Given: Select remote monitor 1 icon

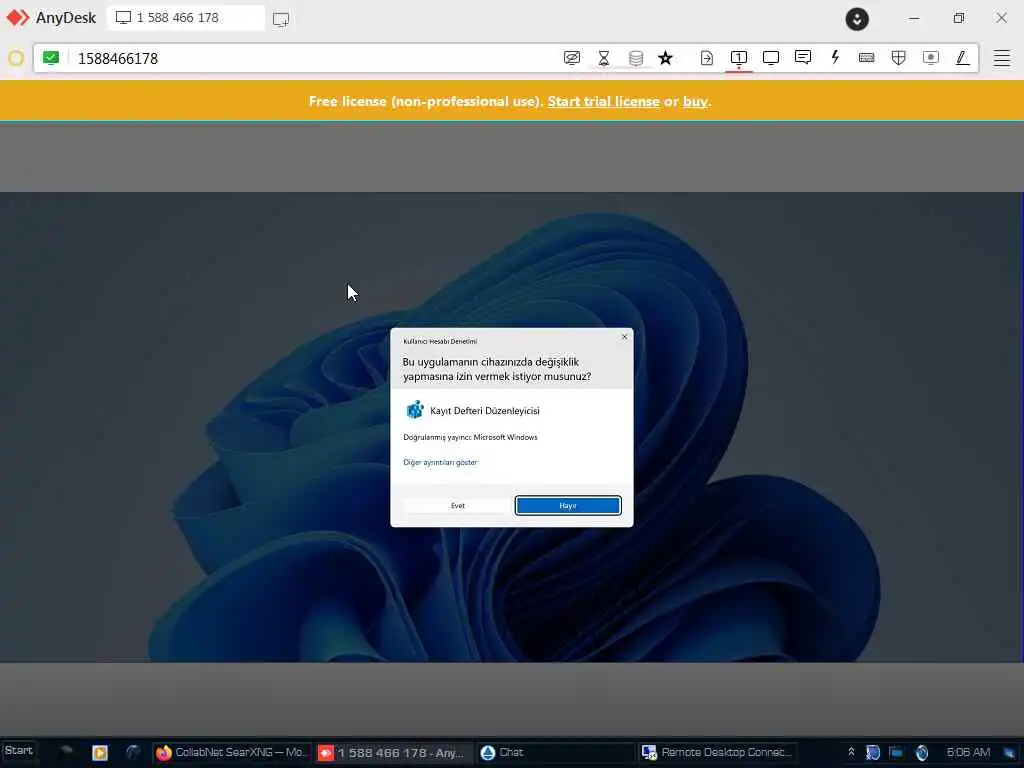Looking at the screenshot, I should (x=739, y=58).
